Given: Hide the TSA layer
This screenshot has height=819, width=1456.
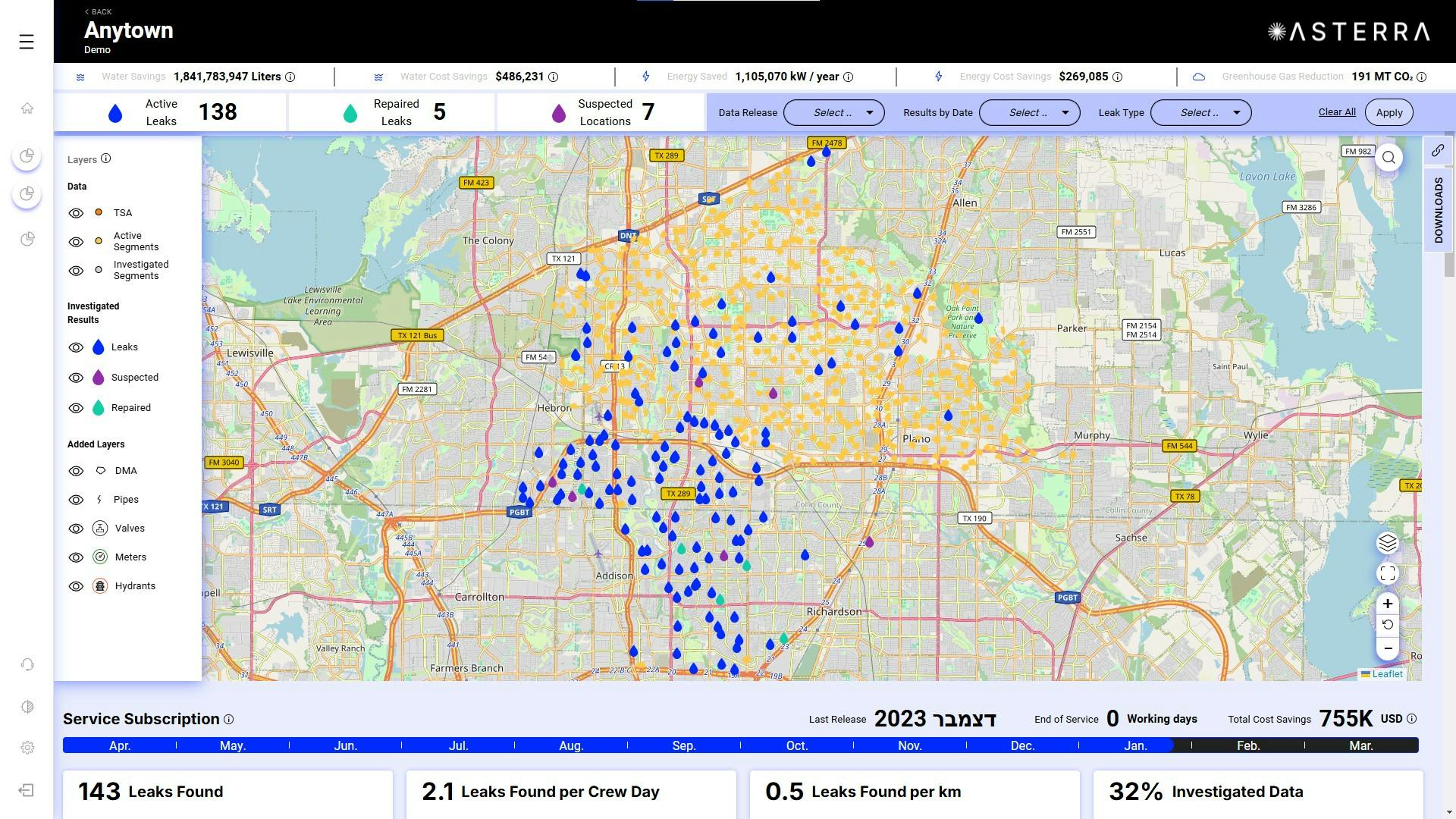Looking at the screenshot, I should click(x=76, y=213).
